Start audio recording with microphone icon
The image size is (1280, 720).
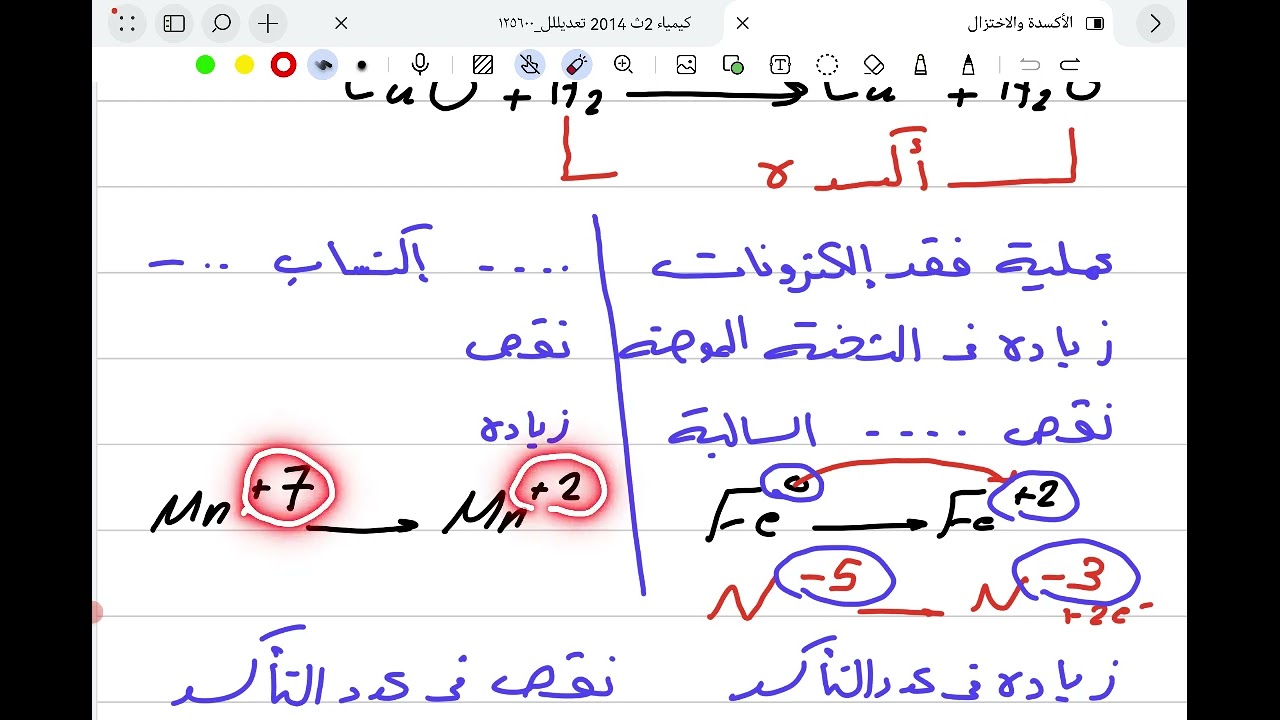(x=420, y=65)
